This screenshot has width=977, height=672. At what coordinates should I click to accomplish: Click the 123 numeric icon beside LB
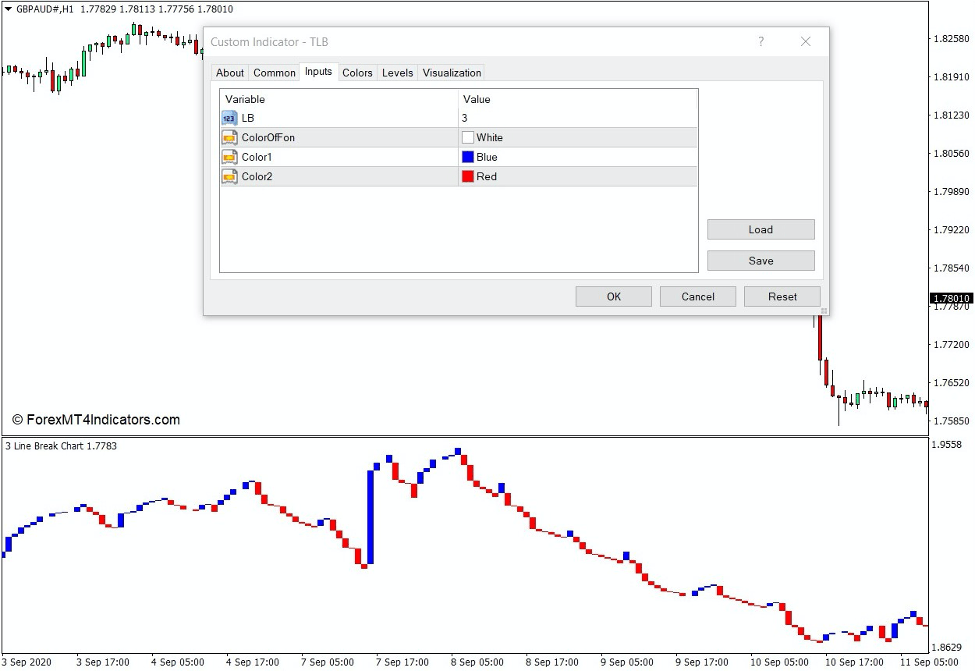click(228, 117)
